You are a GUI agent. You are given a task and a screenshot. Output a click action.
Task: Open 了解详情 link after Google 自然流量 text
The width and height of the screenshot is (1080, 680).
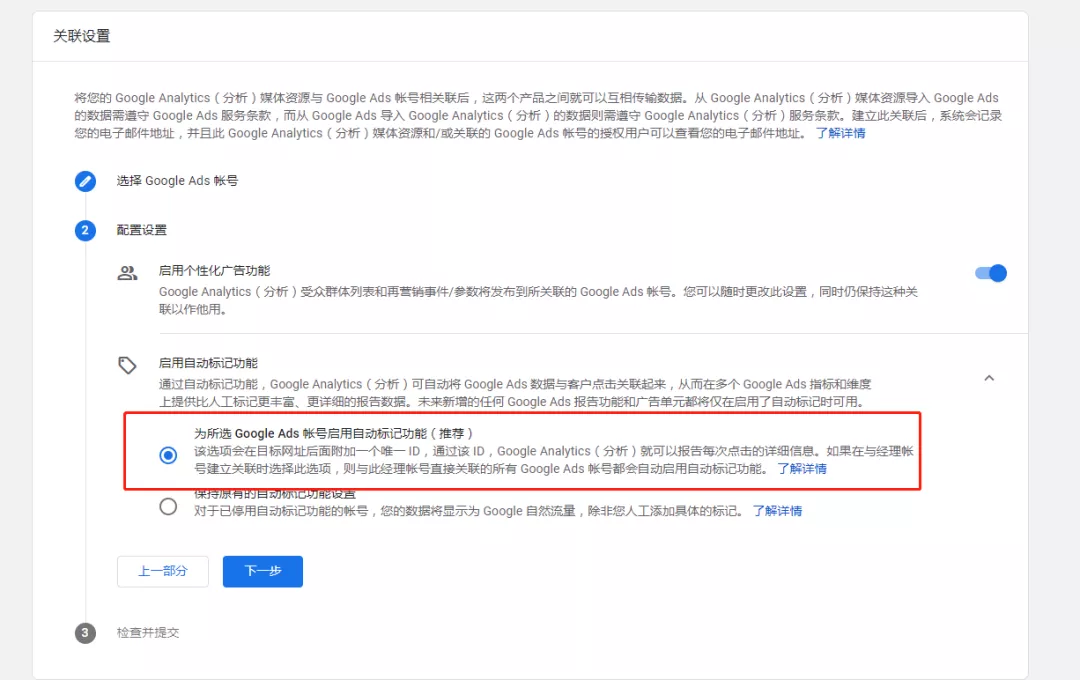point(777,511)
